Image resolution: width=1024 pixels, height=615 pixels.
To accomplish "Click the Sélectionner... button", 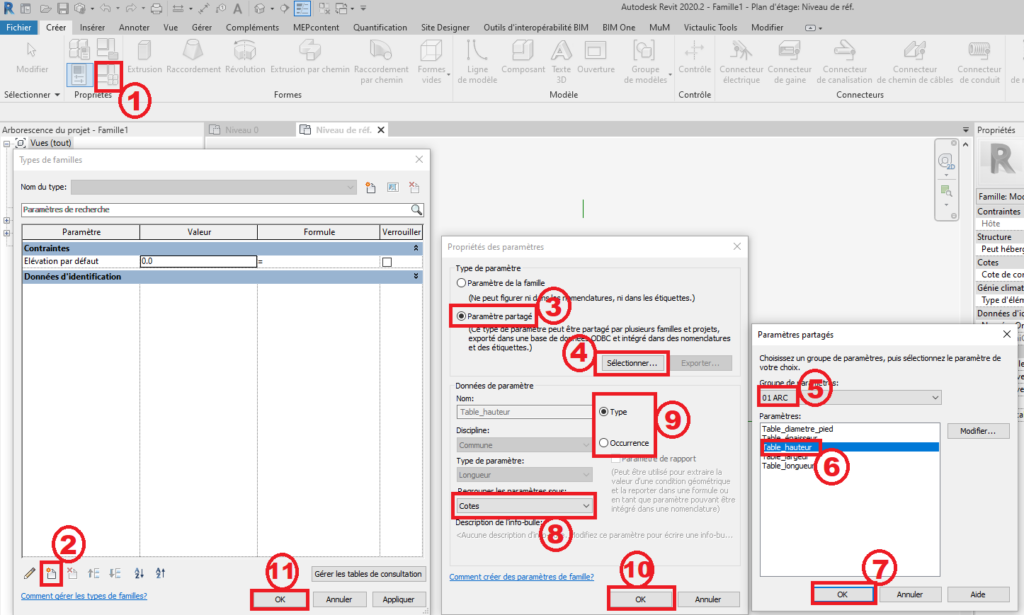I will 632,363.
